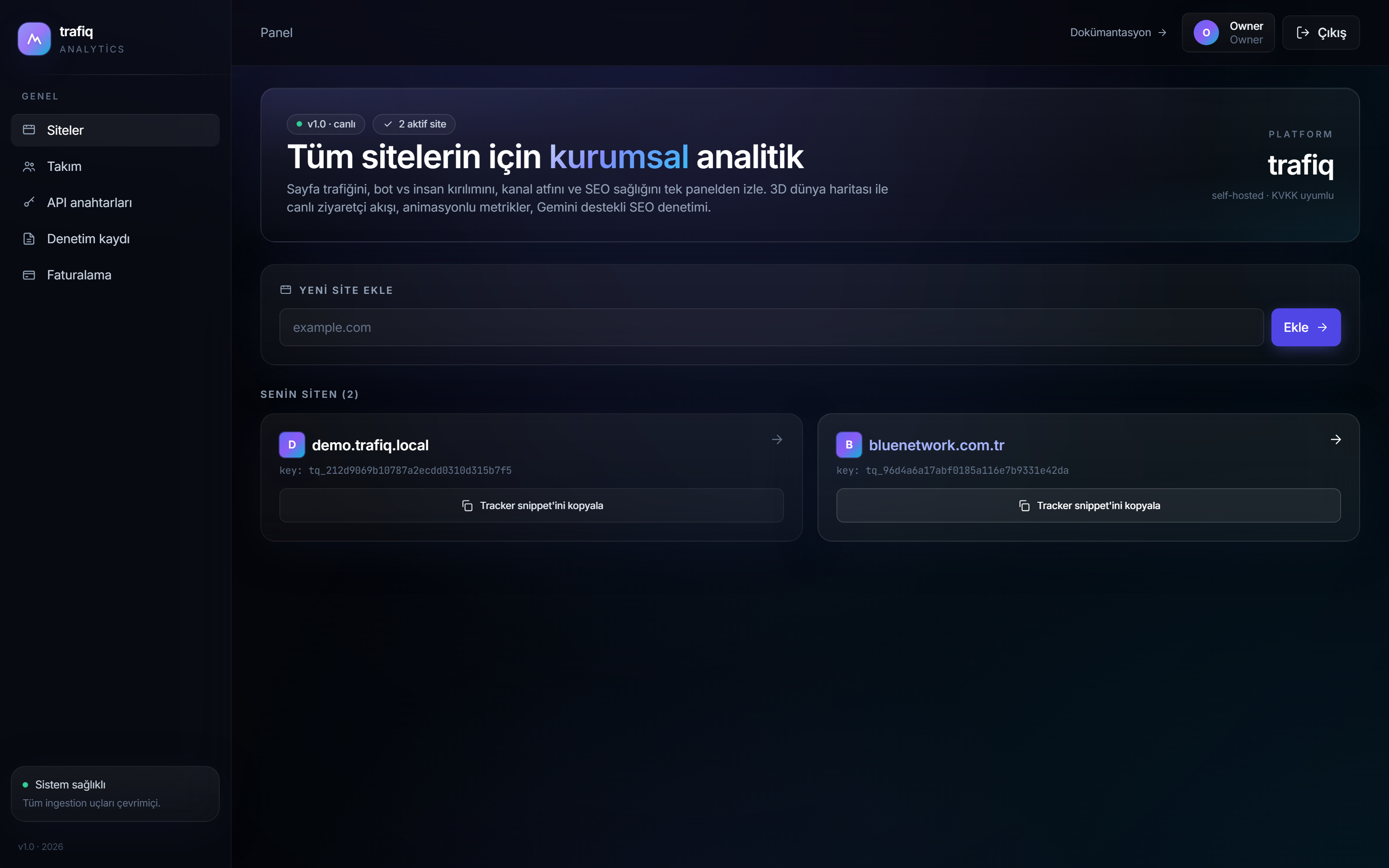
Task: Click the Ekle button
Action: tap(1306, 327)
